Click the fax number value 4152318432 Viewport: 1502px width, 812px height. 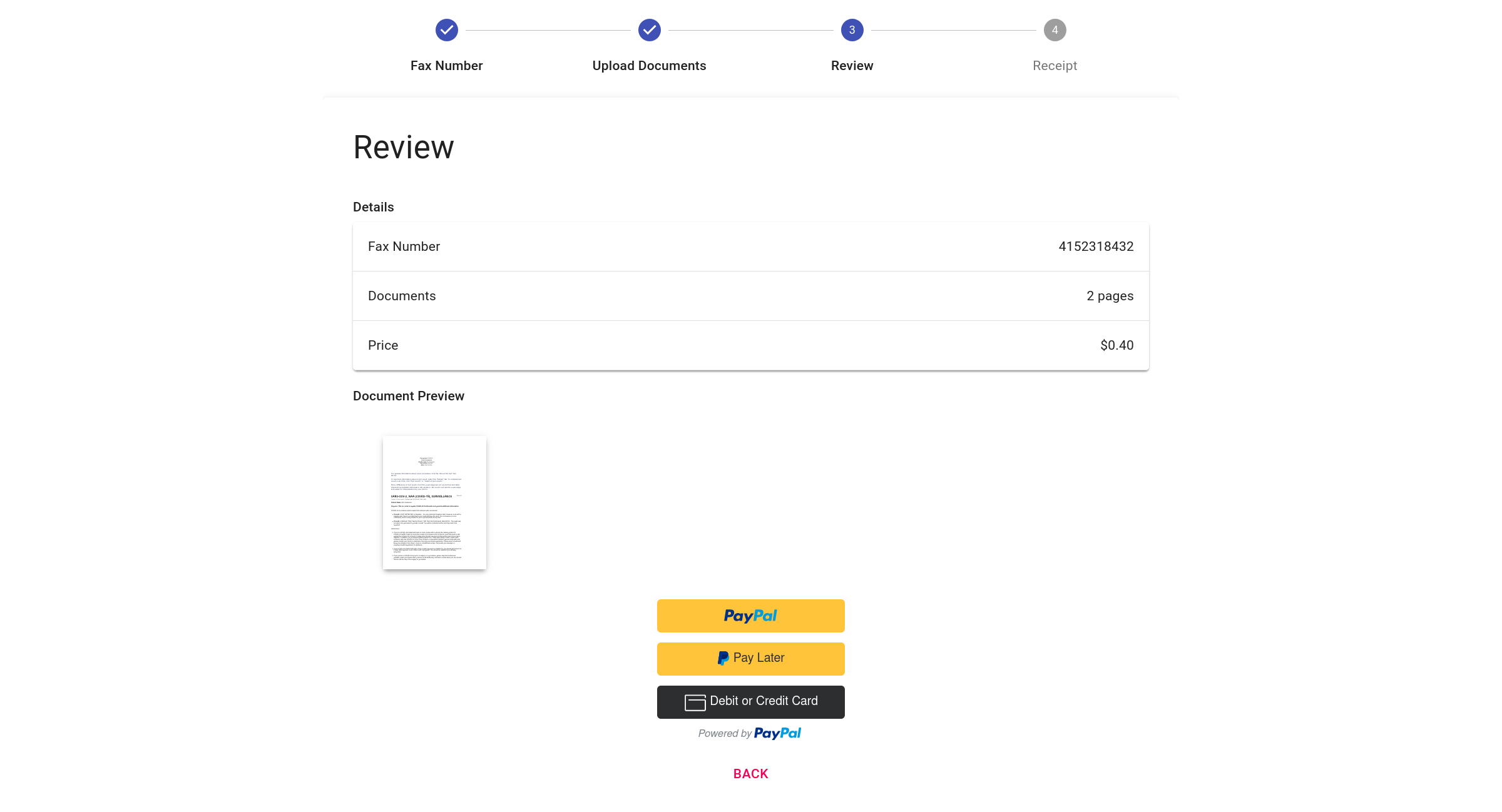[1096, 246]
